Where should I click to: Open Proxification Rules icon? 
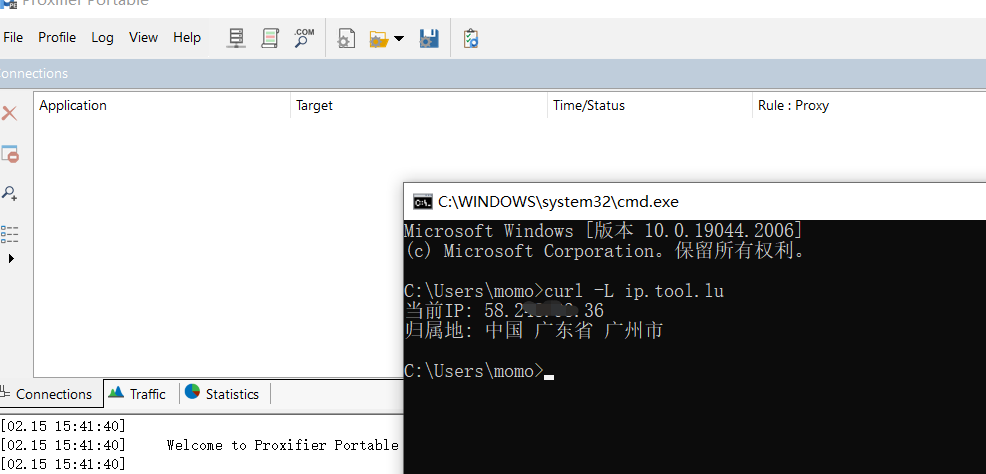(269, 38)
